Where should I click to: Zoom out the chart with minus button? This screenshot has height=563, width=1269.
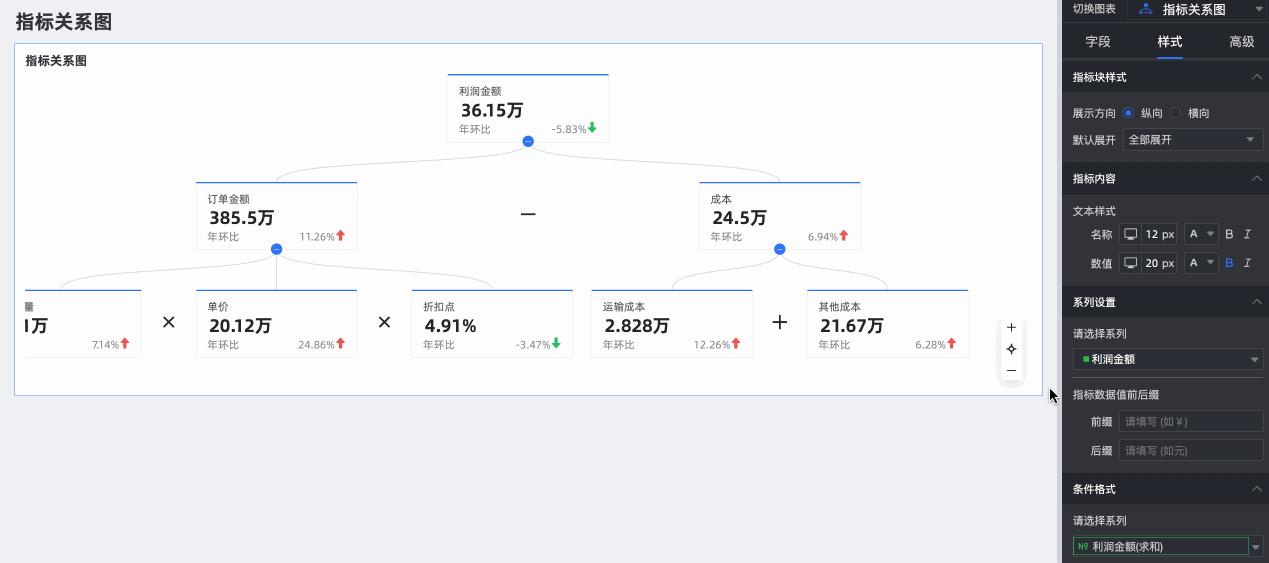coord(1011,370)
